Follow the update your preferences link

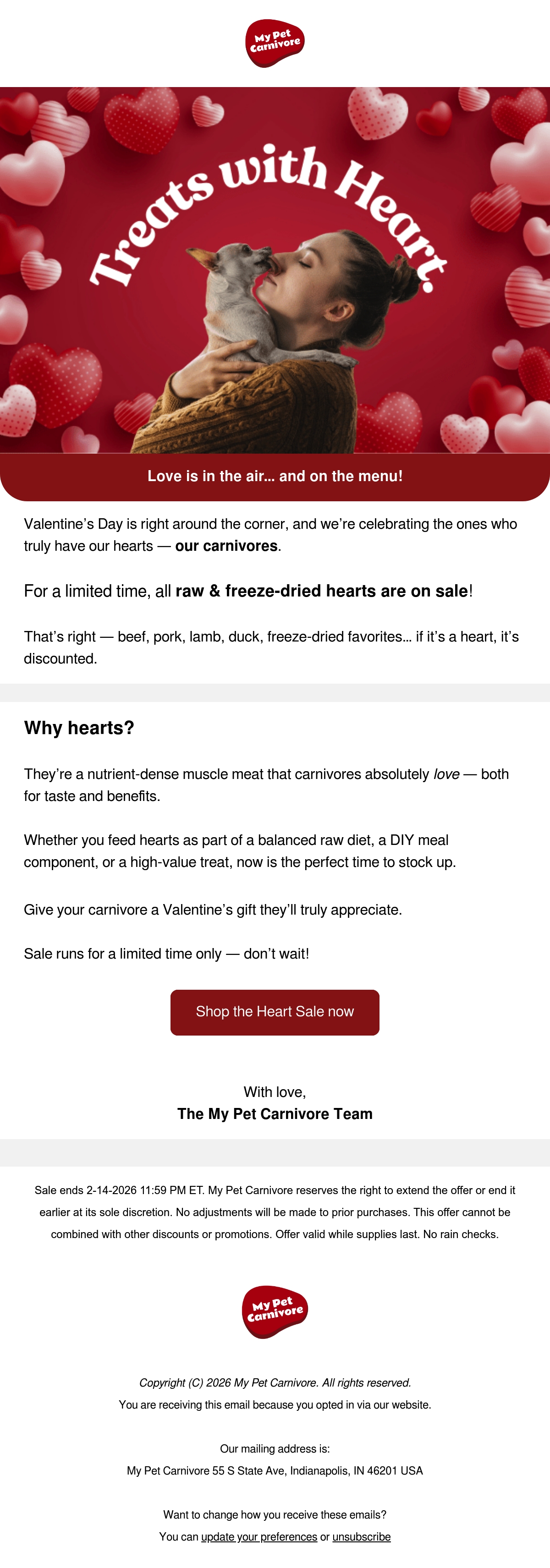click(x=259, y=1536)
